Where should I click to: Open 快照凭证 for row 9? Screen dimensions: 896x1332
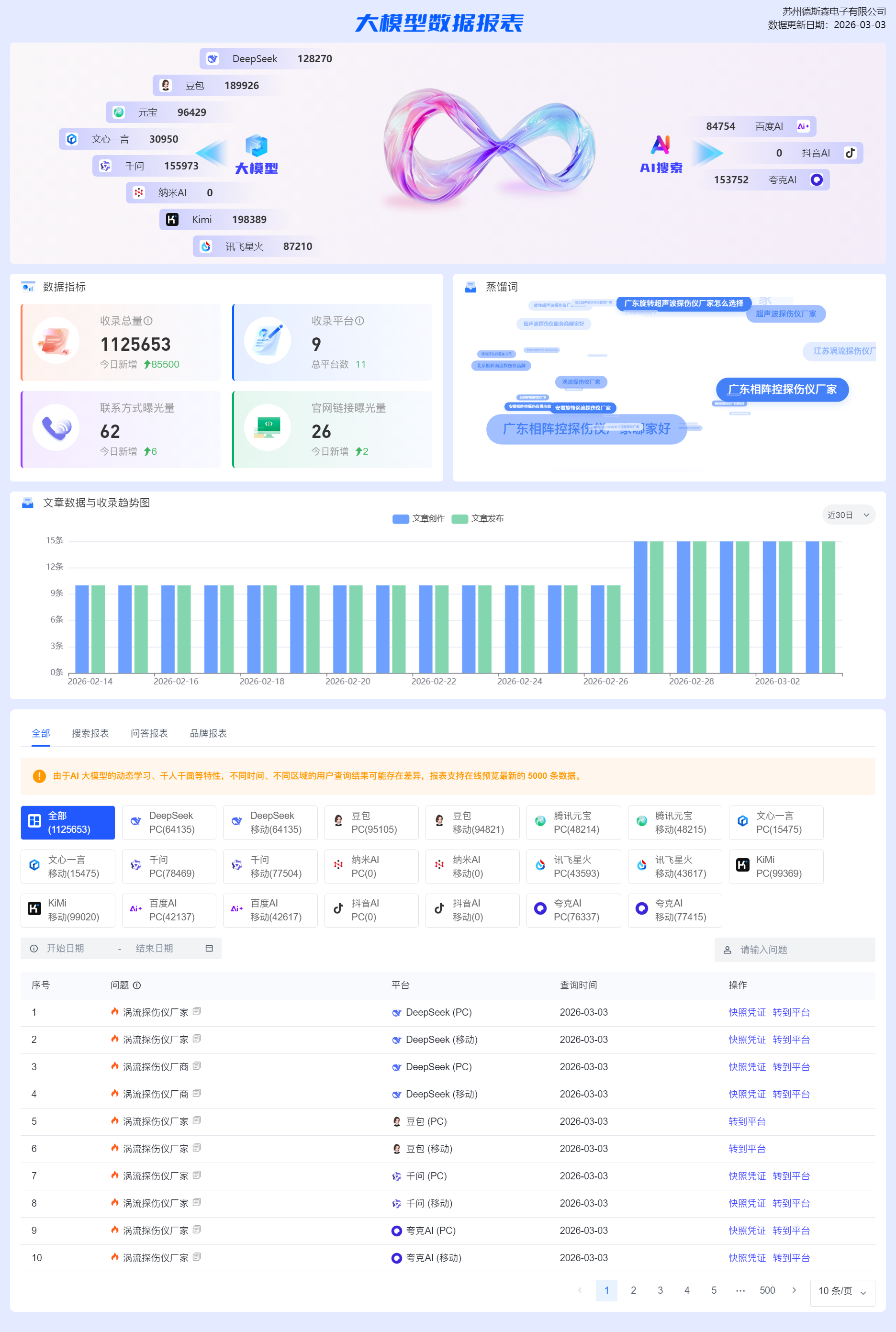tap(747, 1230)
